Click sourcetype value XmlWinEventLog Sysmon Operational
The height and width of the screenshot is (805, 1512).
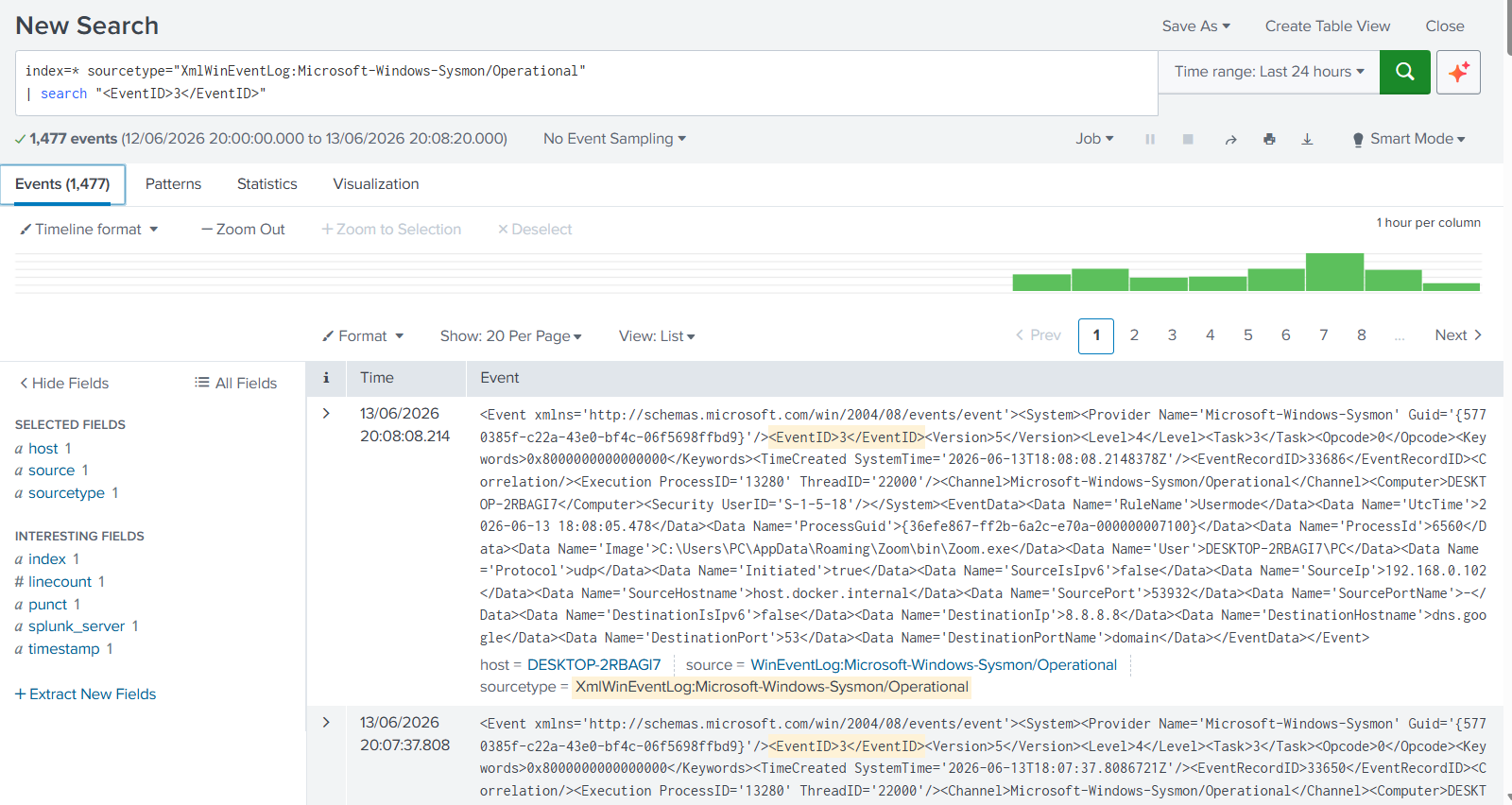pos(772,687)
